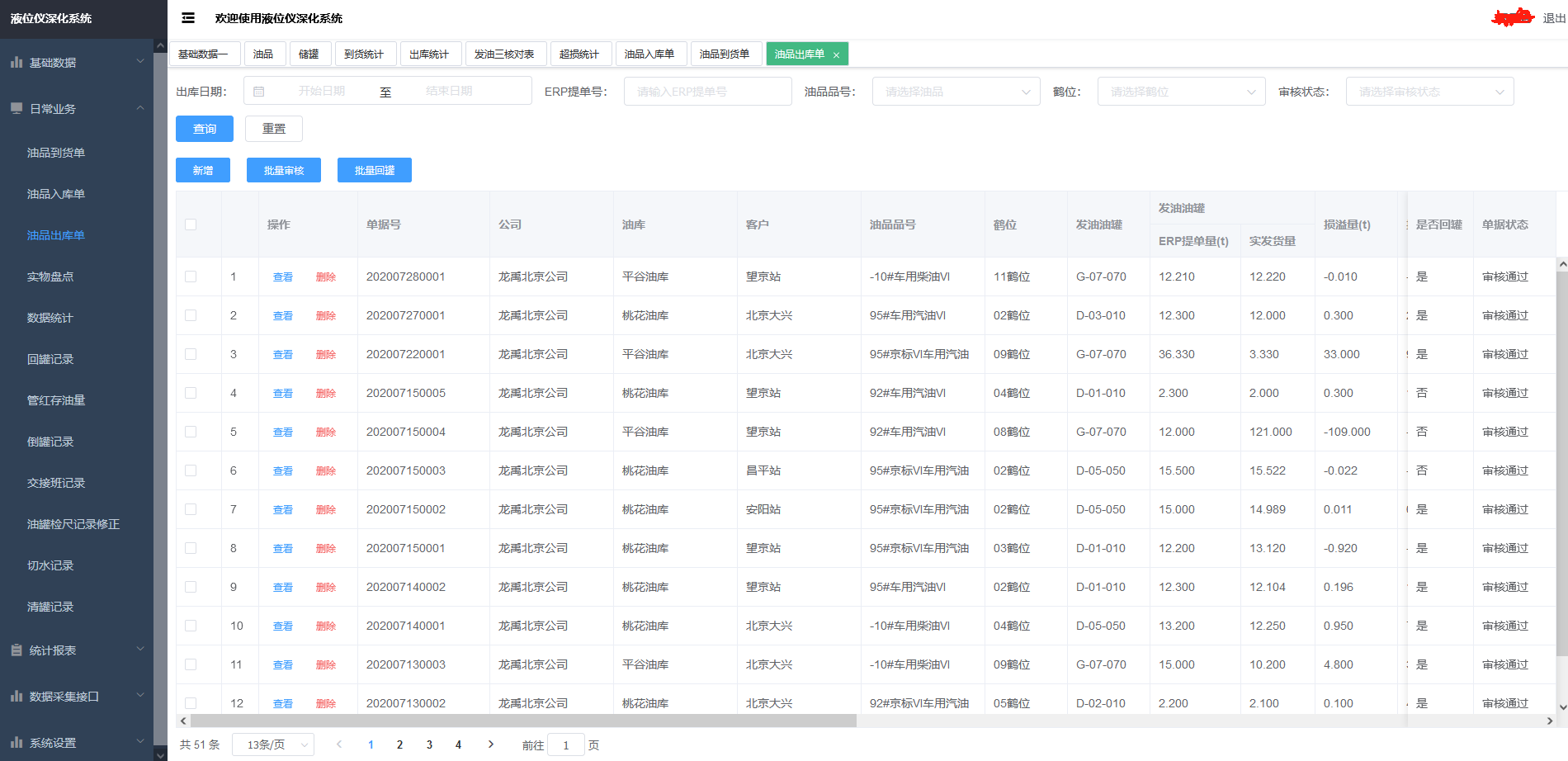Click the 数据采集接口 chart icon
Image resolution: width=1568 pixels, height=761 pixels.
[x=17, y=696]
